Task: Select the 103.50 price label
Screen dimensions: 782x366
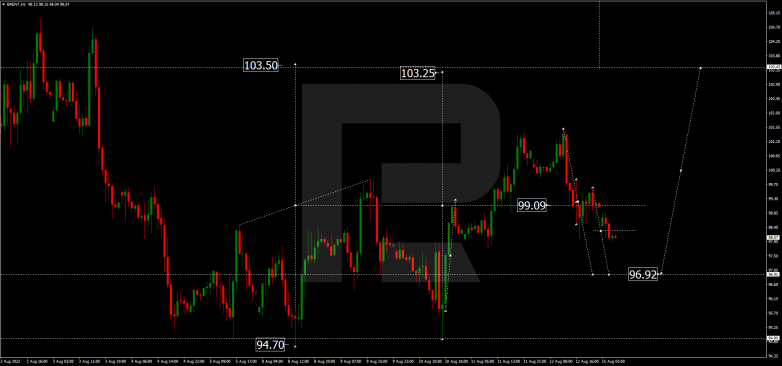Action: tap(260, 65)
